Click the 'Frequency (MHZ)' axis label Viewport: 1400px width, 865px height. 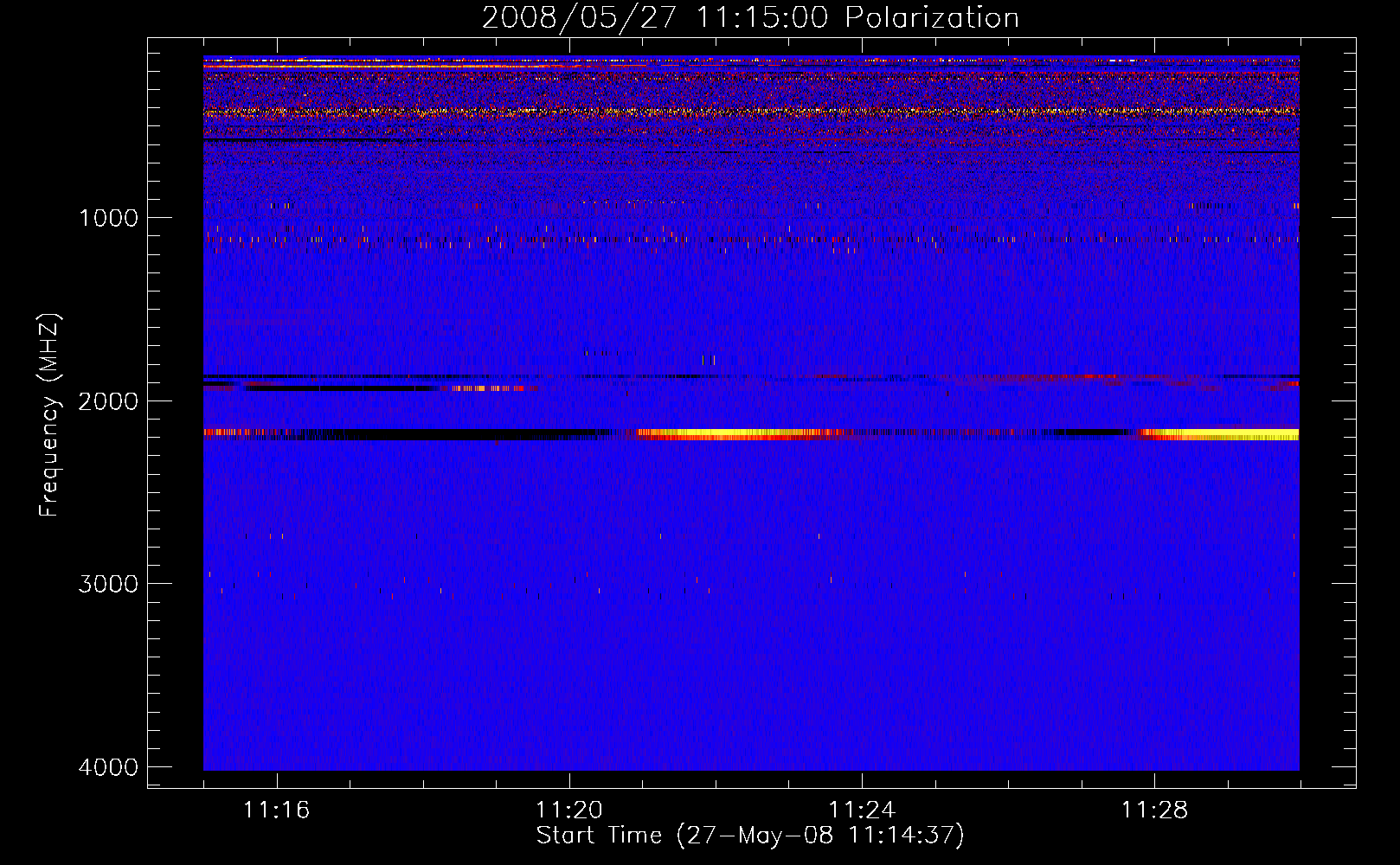pyautogui.click(x=49, y=415)
